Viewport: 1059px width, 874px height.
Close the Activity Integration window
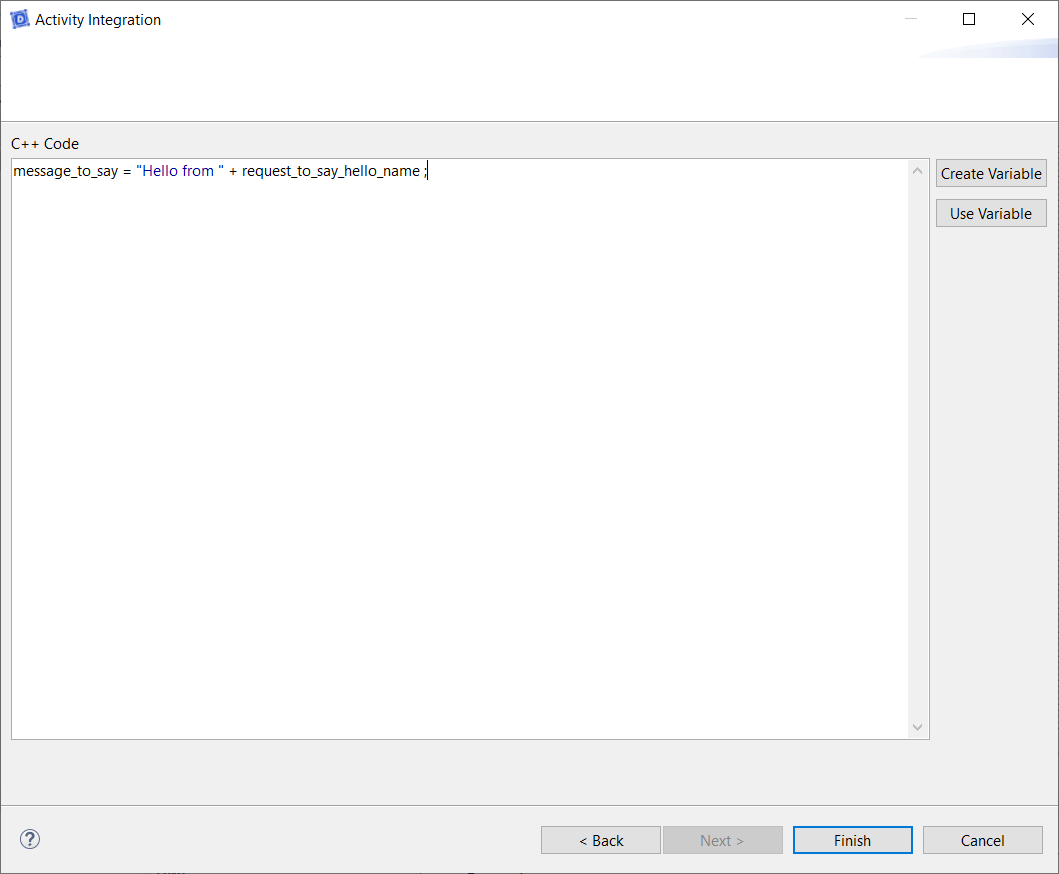(1027, 20)
